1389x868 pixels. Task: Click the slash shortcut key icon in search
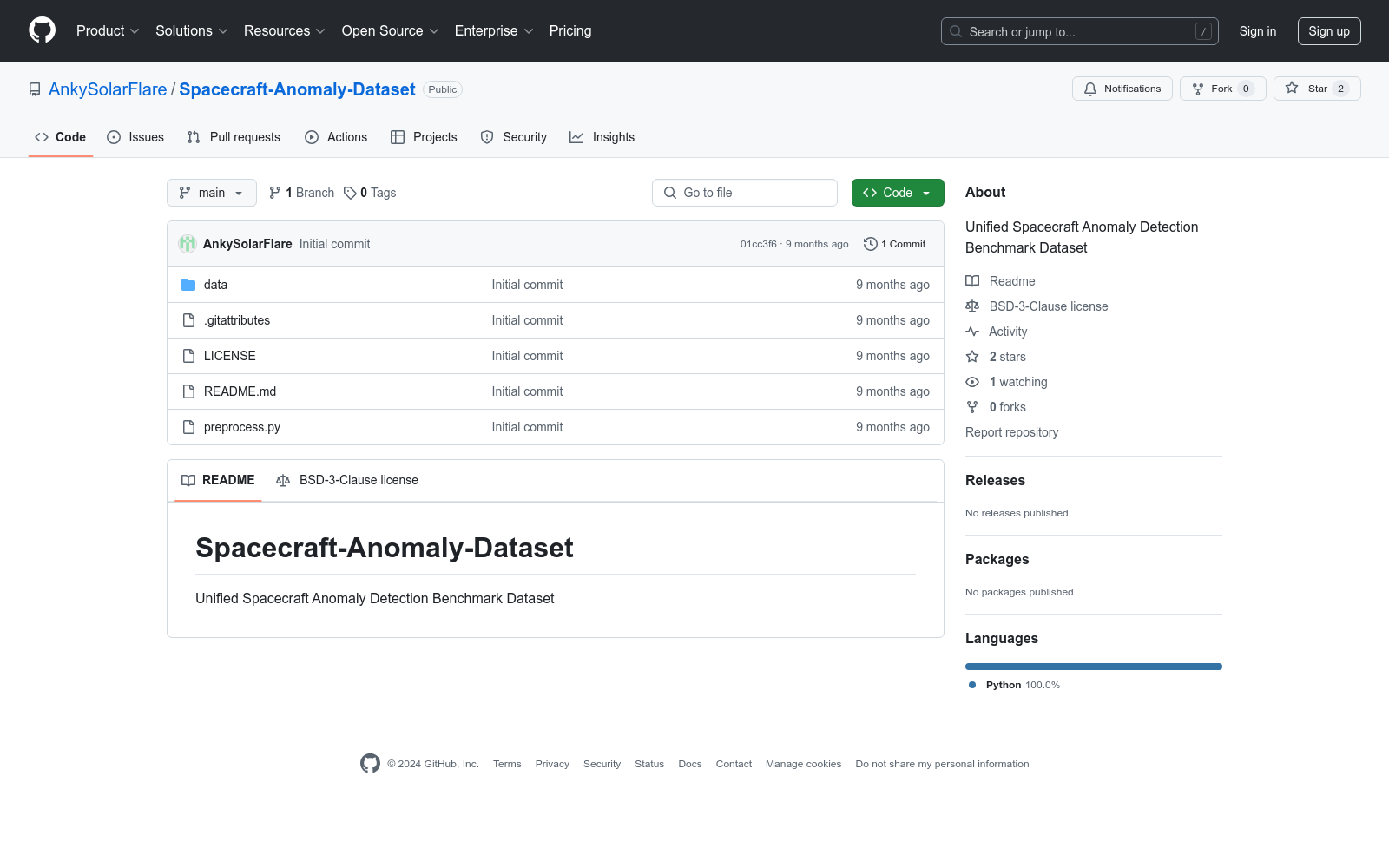1203,31
